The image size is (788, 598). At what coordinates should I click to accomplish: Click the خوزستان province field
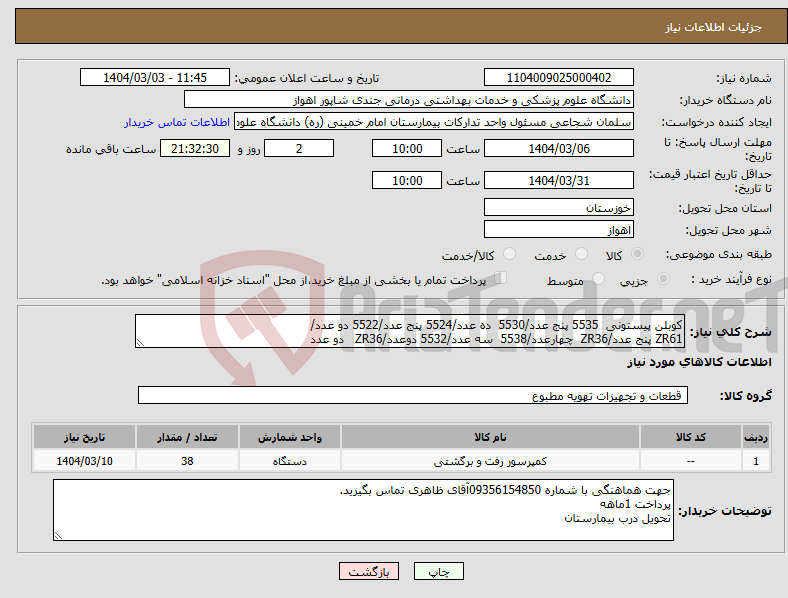coord(558,207)
